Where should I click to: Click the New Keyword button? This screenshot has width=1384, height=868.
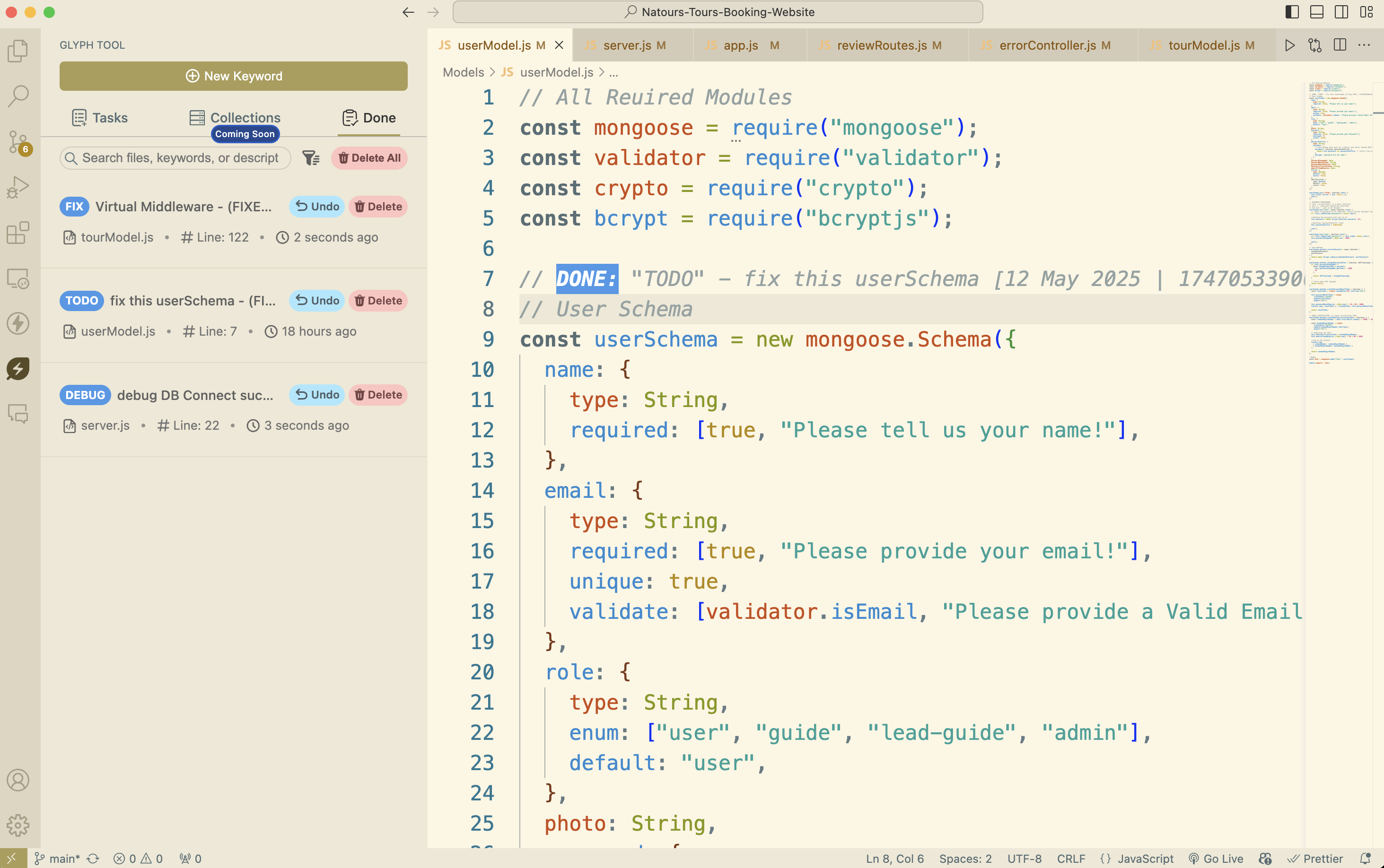tap(234, 76)
